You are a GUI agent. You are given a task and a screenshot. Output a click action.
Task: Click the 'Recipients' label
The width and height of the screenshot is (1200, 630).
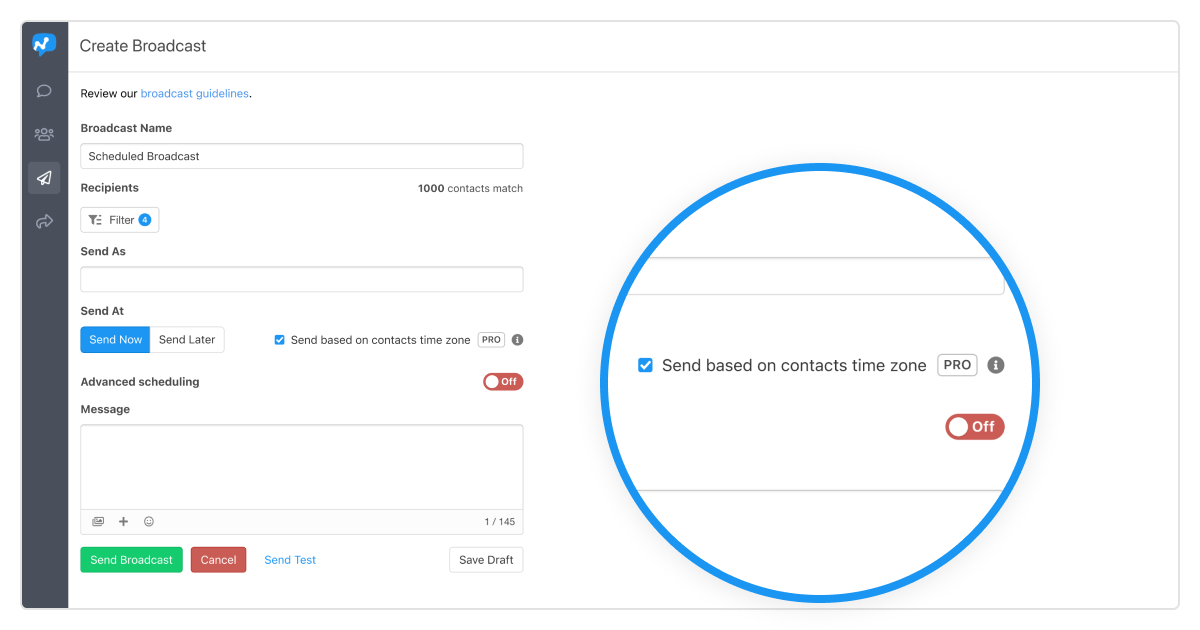pyautogui.click(x=110, y=188)
